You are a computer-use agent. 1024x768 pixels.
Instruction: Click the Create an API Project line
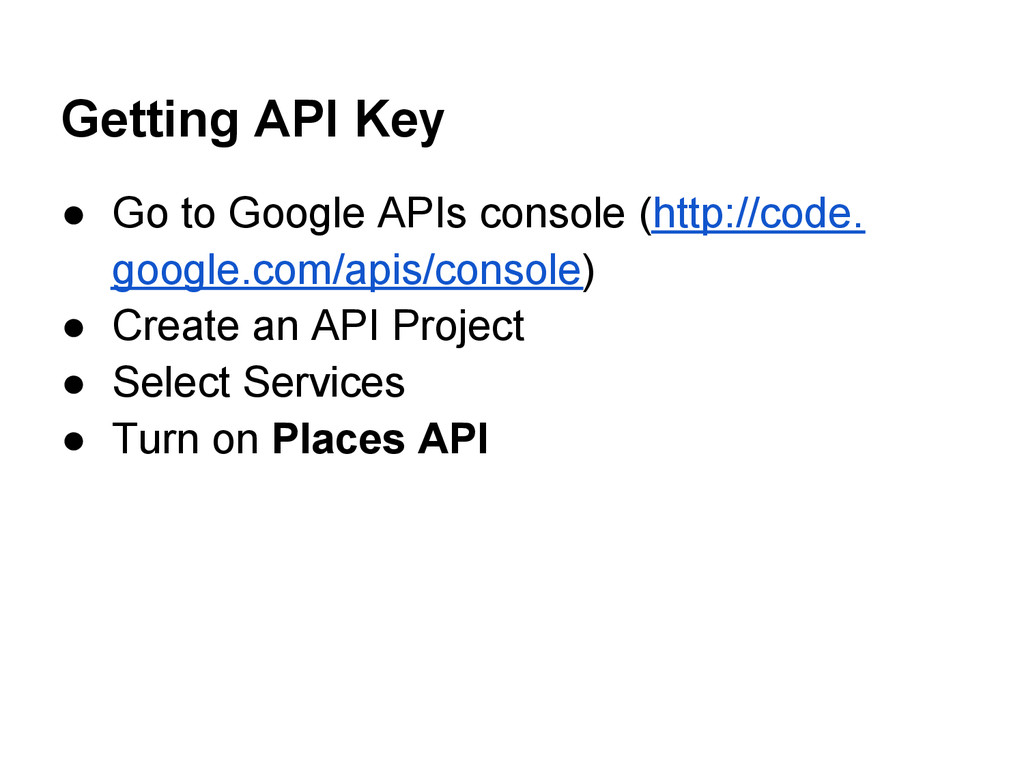tap(318, 325)
